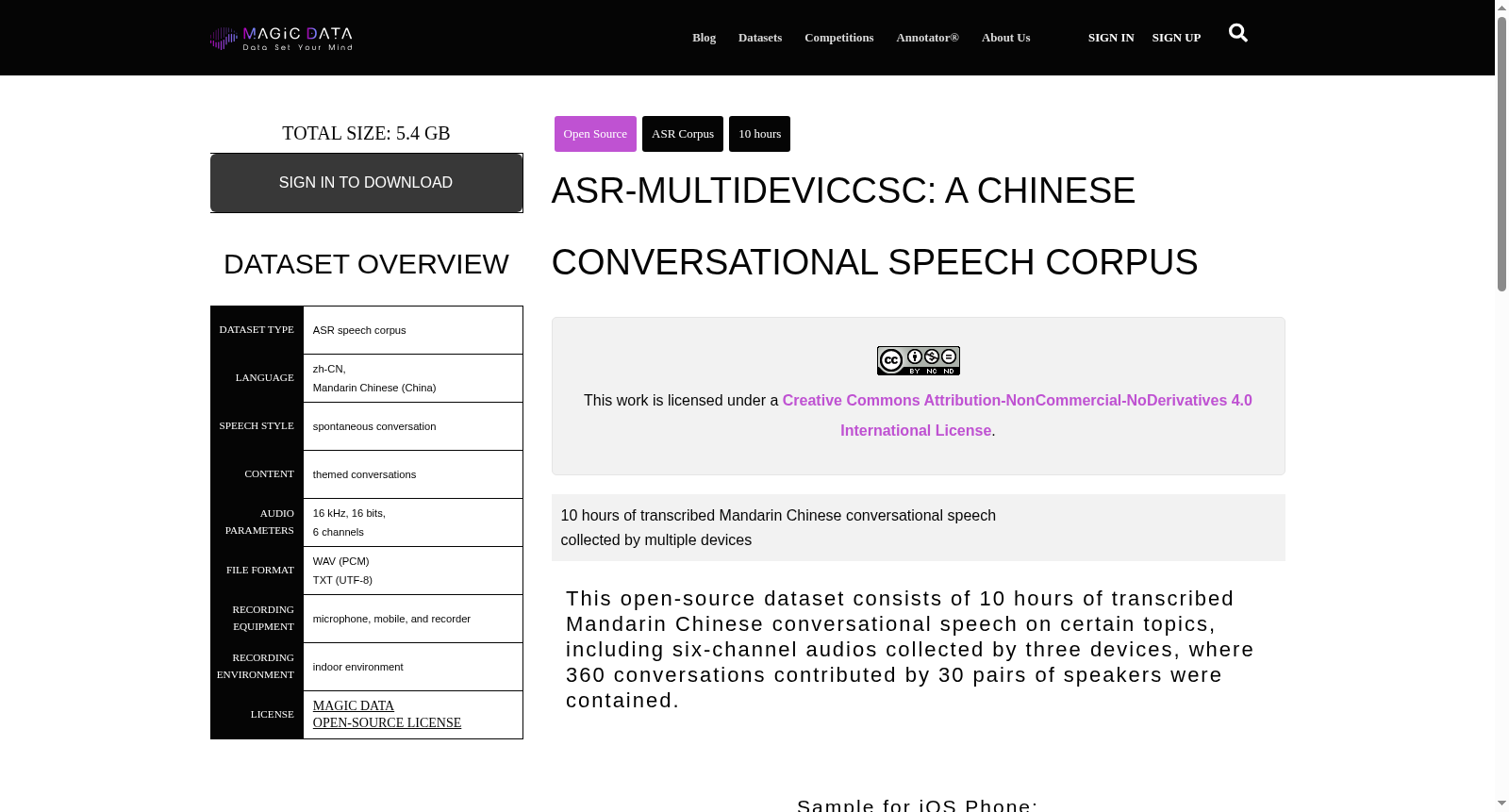
Task: Open the Annotator® menu item
Action: click(x=927, y=38)
